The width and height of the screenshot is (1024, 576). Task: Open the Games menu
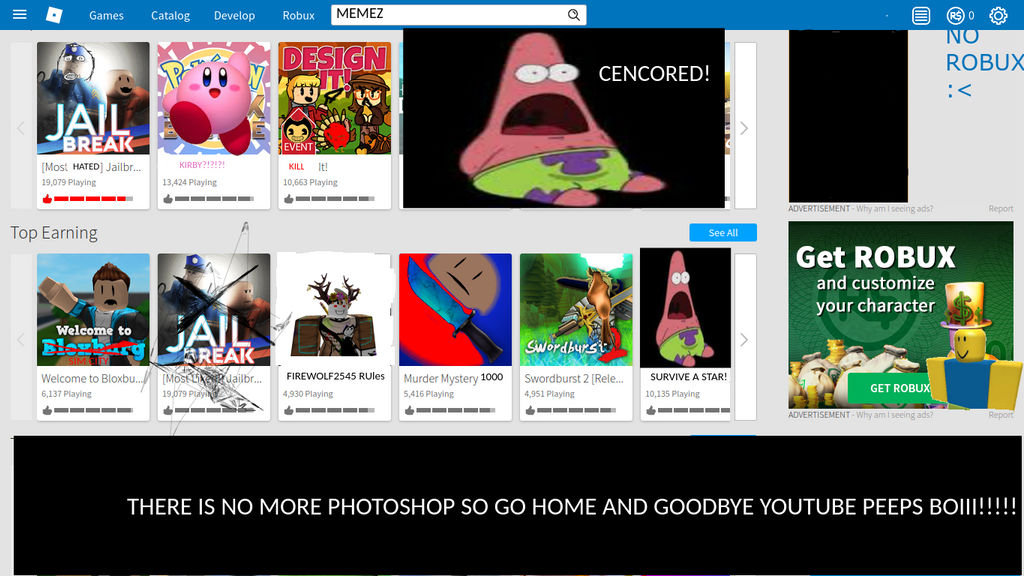pos(106,15)
